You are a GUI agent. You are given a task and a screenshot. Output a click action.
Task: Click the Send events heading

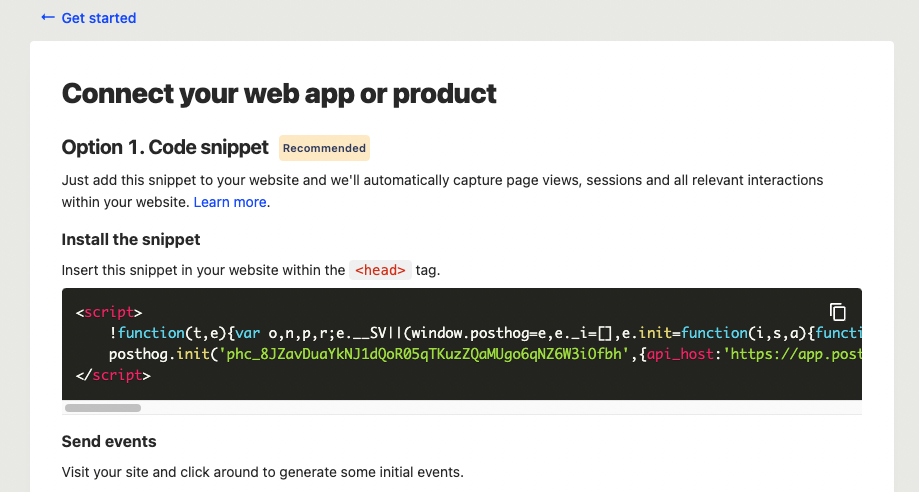[109, 441]
